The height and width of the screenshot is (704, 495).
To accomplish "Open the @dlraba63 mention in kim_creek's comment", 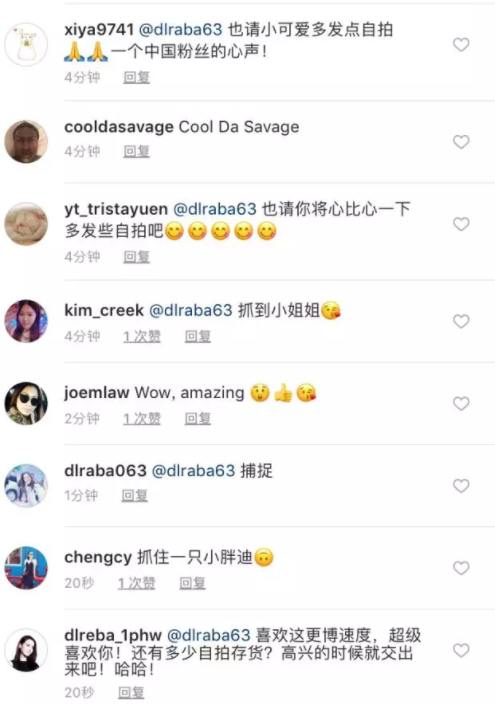I will click(190, 310).
